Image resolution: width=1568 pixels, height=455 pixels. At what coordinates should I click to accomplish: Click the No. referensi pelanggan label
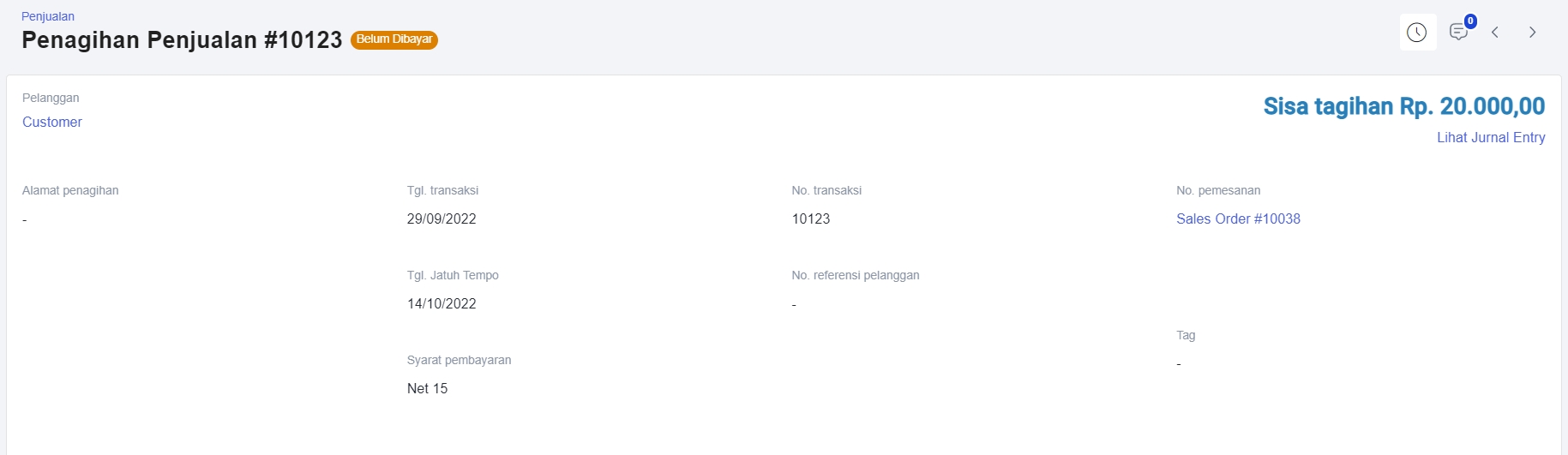(856, 275)
